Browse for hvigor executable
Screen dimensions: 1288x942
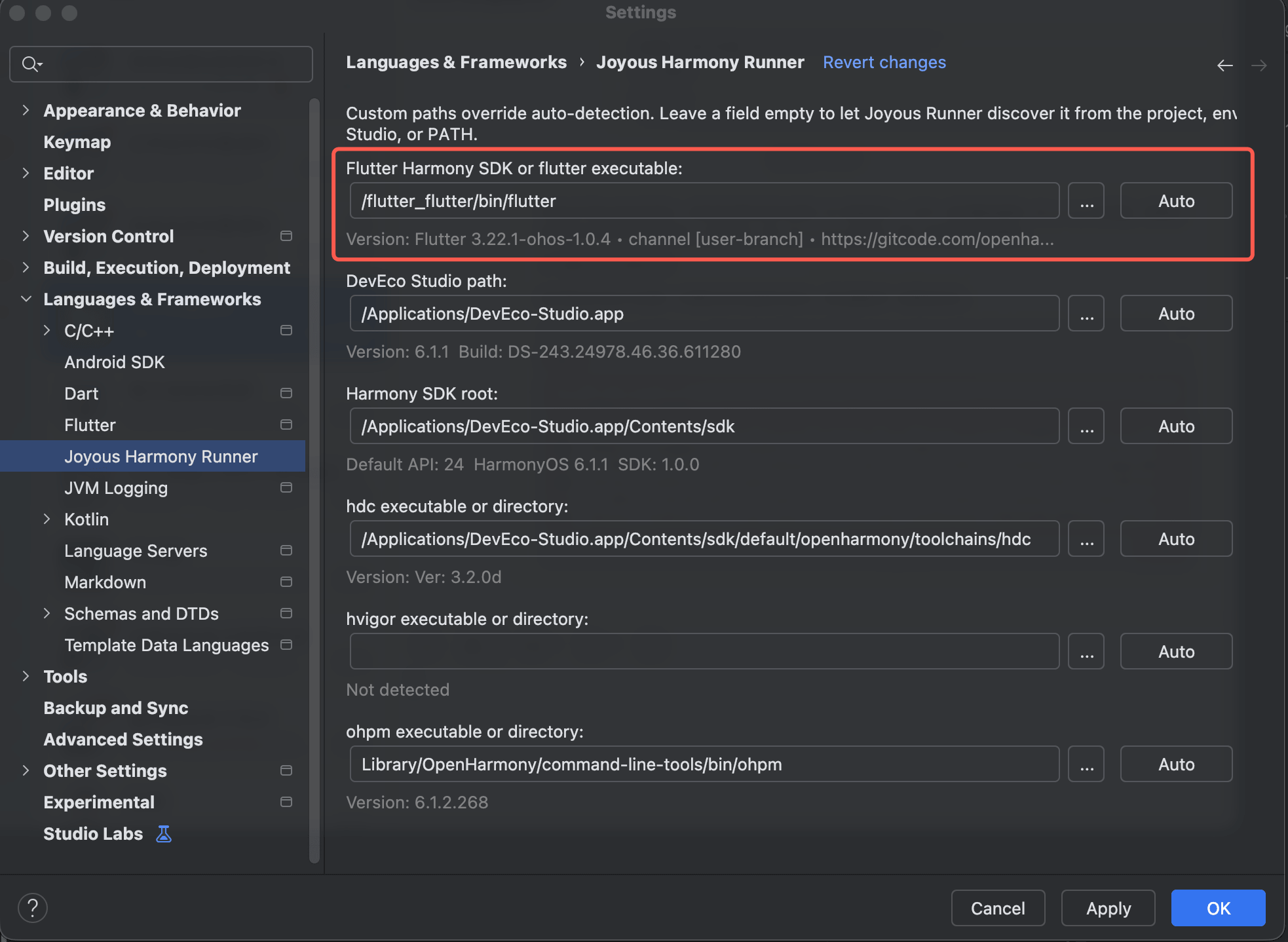coord(1086,652)
